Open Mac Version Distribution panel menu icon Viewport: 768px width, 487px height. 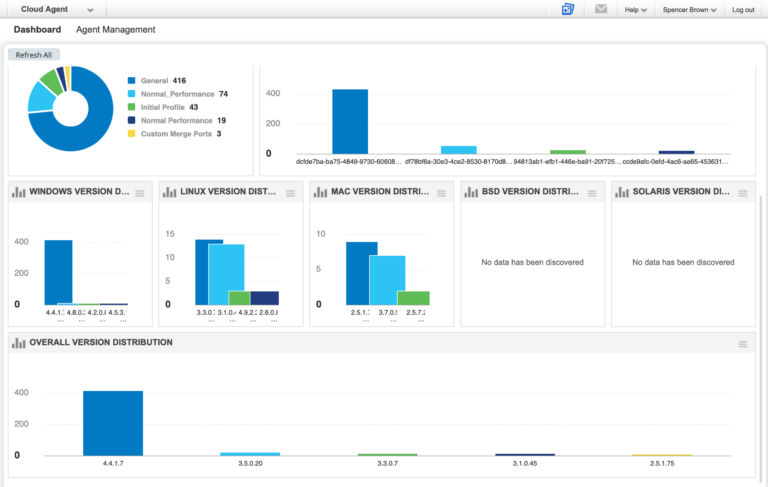tap(441, 193)
